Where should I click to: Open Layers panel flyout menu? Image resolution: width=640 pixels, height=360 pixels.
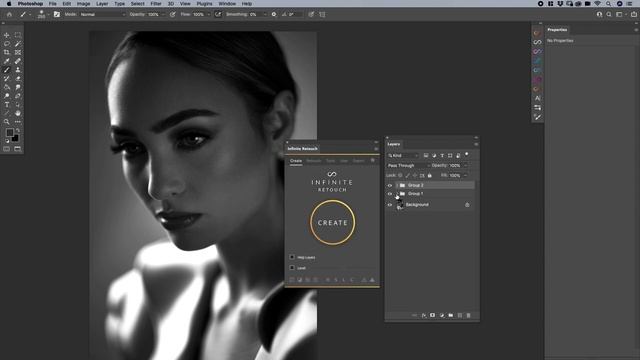[476, 144]
